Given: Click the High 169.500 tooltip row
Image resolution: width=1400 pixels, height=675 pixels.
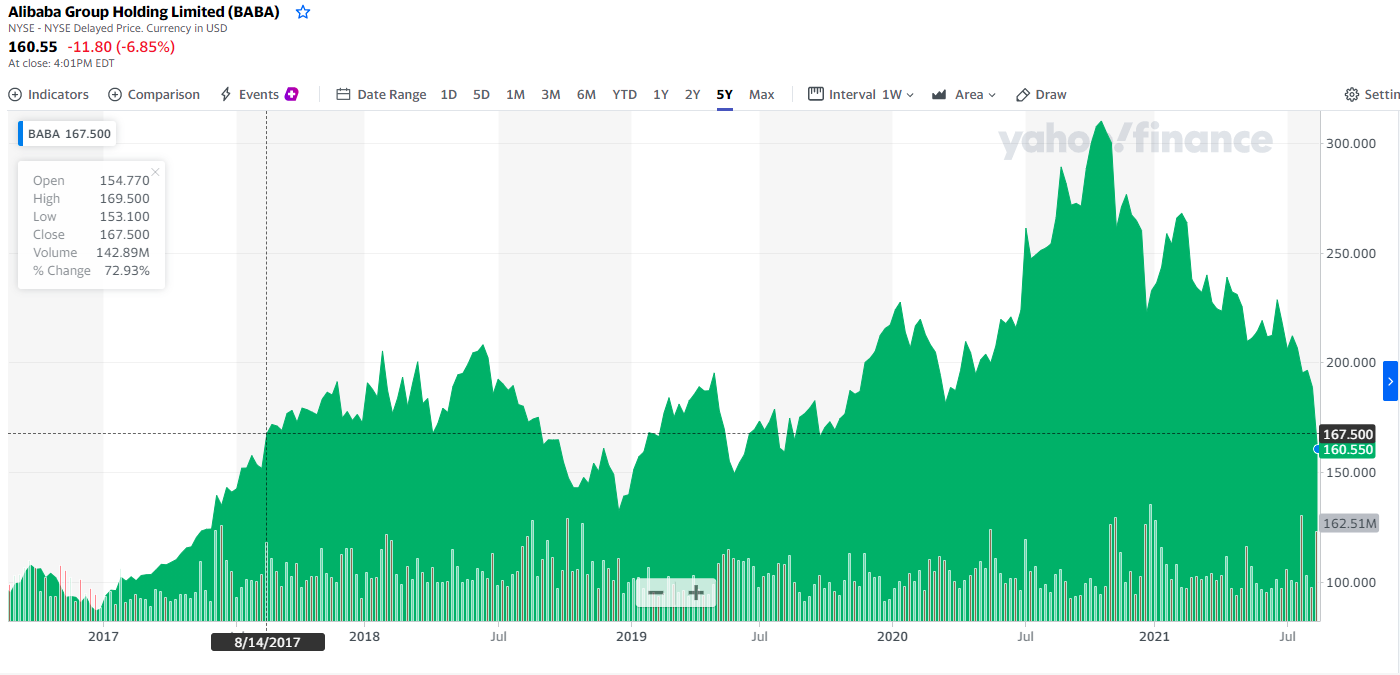Looking at the screenshot, I should coord(91,198).
